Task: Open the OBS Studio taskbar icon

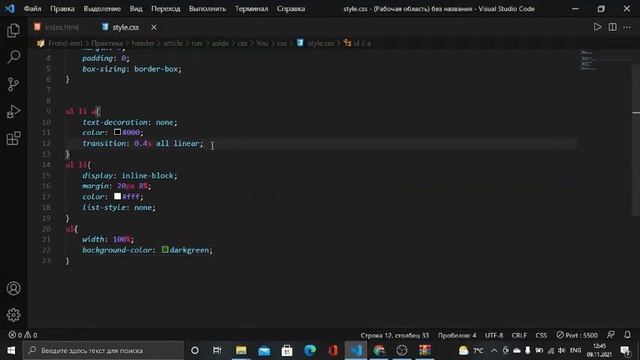Action: coord(402,350)
